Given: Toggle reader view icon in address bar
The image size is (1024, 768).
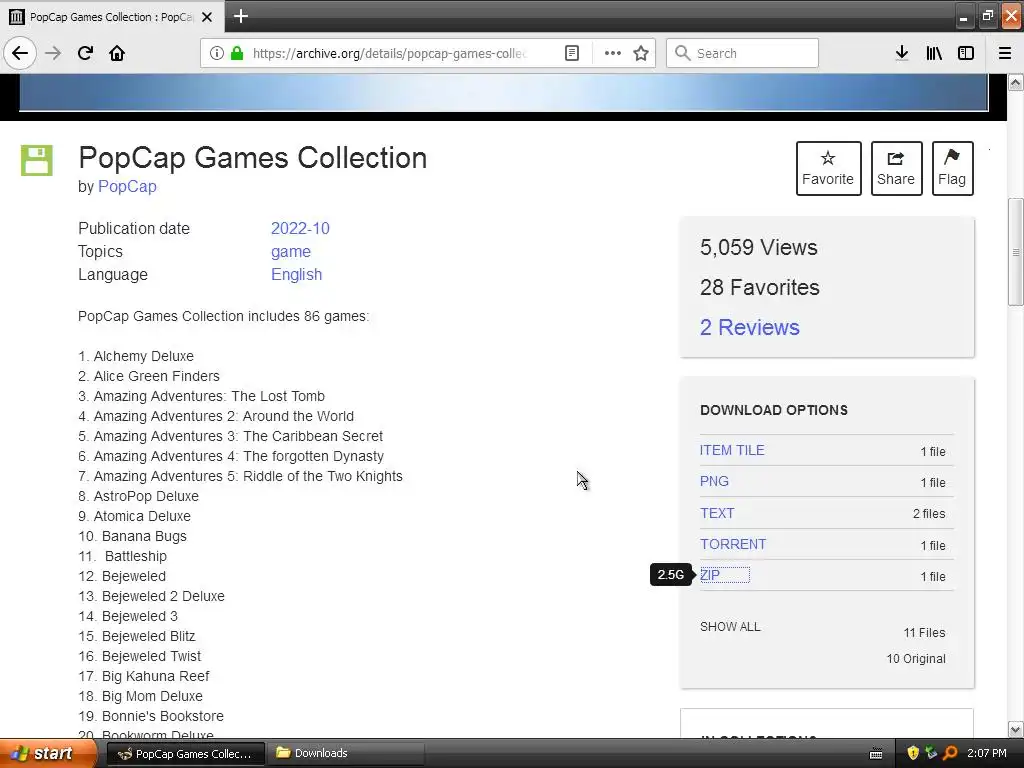Looking at the screenshot, I should click(571, 53).
